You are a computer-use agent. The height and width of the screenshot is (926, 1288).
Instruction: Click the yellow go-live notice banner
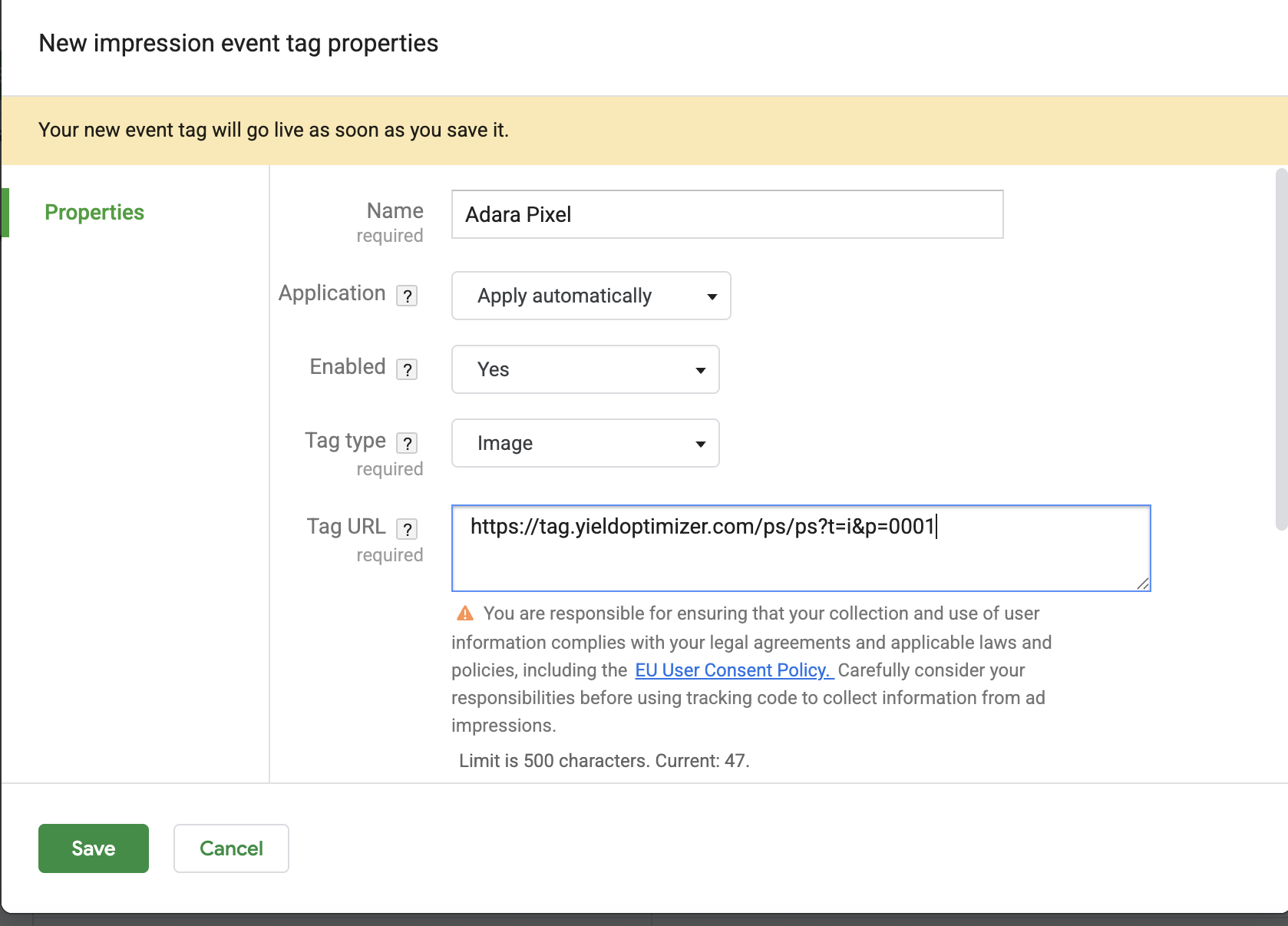(643, 130)
